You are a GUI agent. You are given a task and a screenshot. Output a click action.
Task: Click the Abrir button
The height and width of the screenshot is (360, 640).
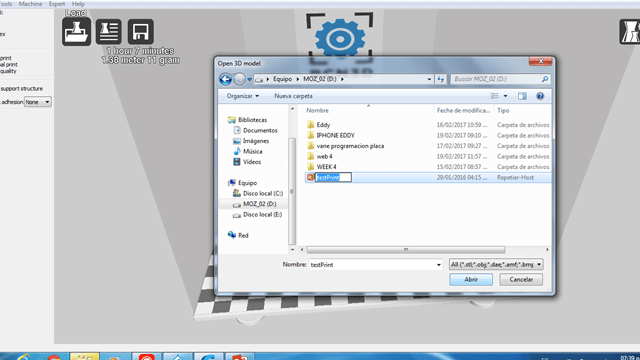click(x=471, y=280)
